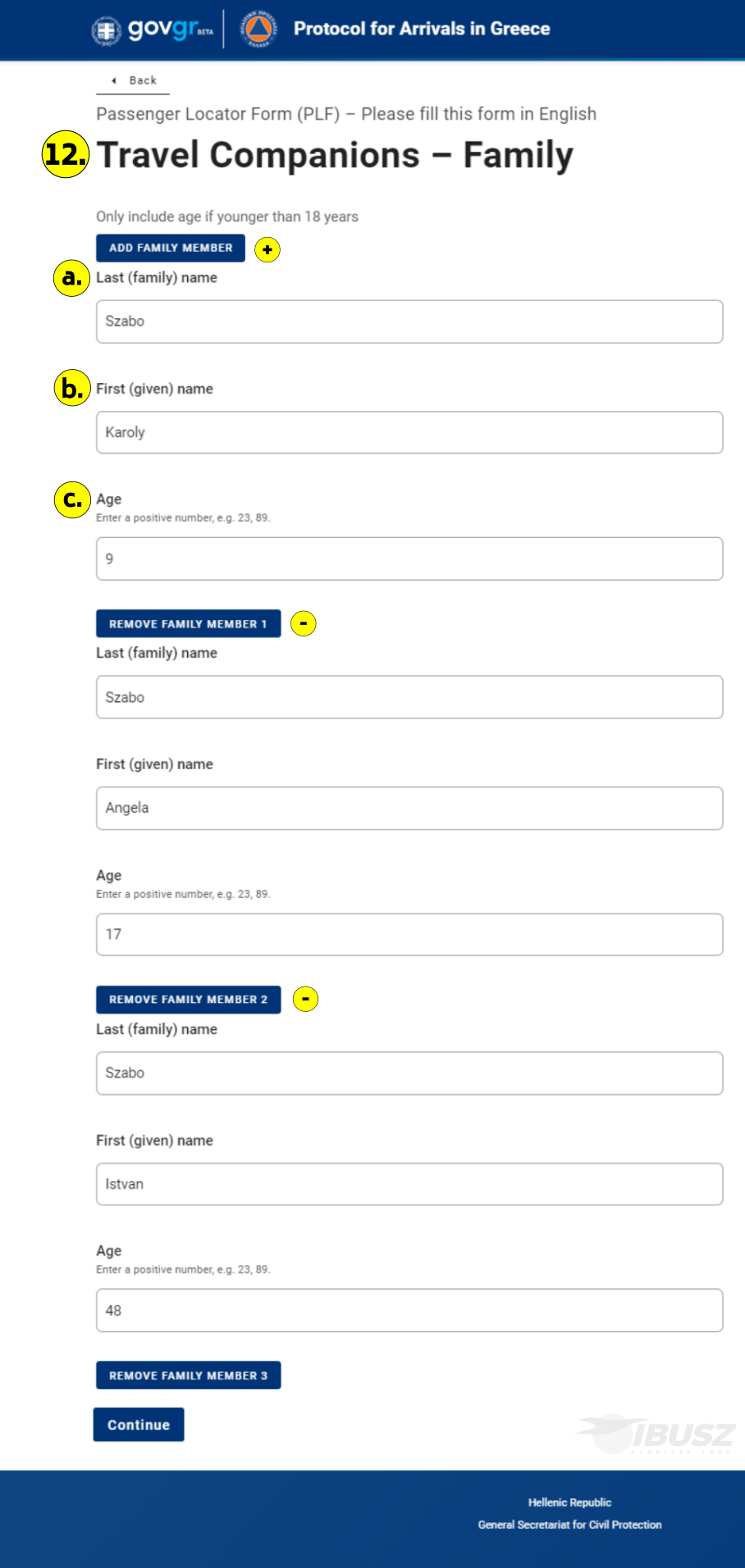The height and width of the screenshot is (1568, 745).
Task: Click the yellow plus marker
Action: (267, 249)
